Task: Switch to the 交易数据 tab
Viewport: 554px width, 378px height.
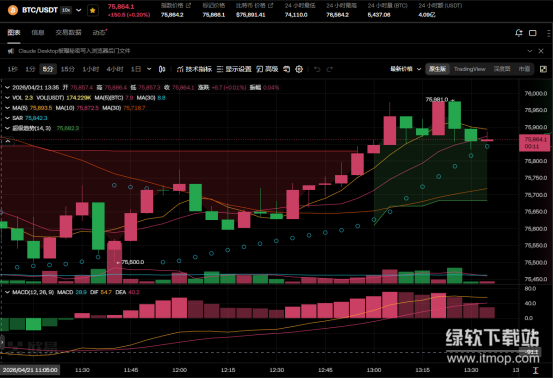Action: point(68,33)
